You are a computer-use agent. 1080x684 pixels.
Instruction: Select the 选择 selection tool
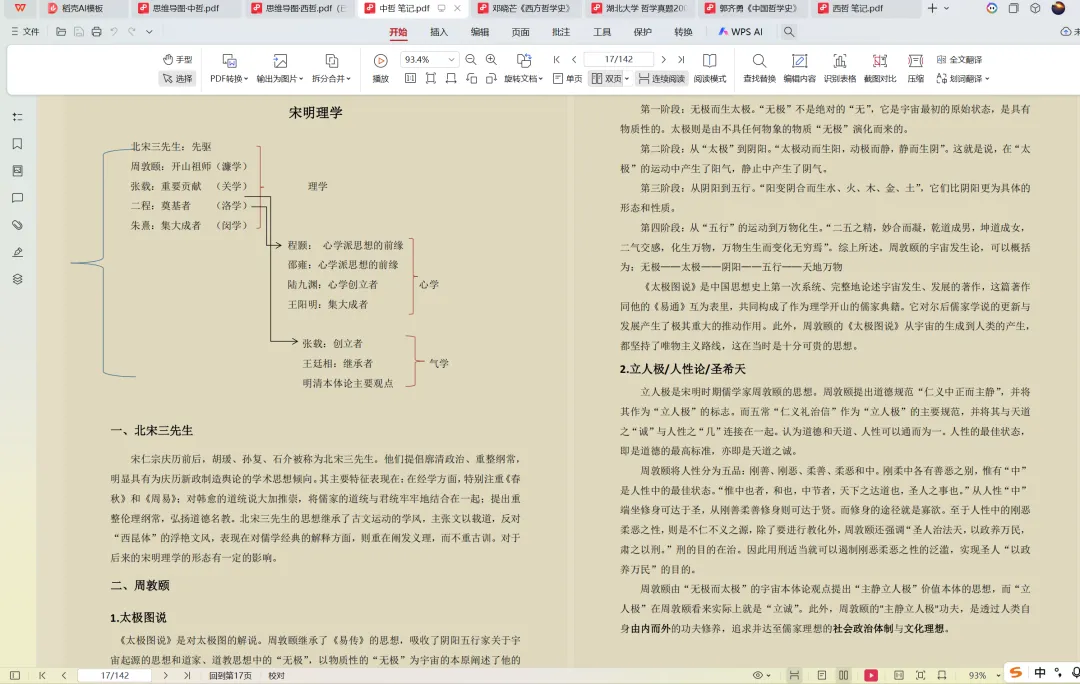pos(178,79)
